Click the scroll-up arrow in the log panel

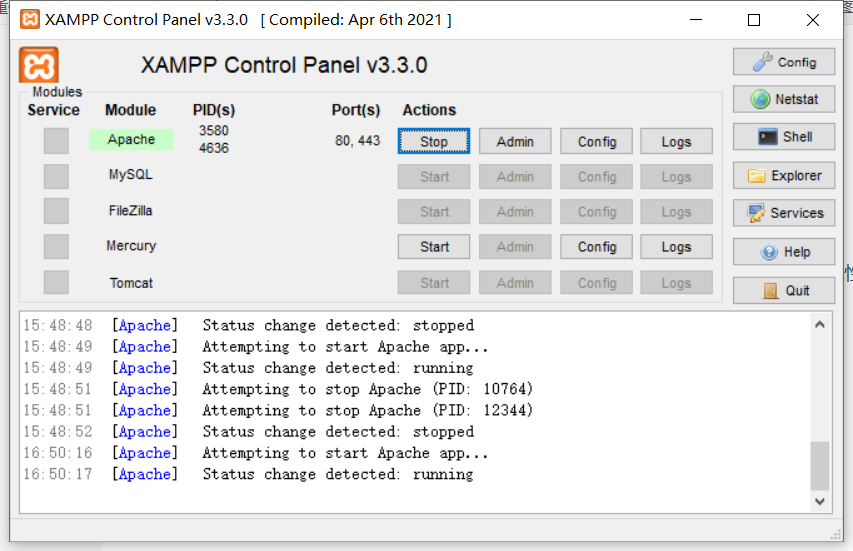pos(820,325)
